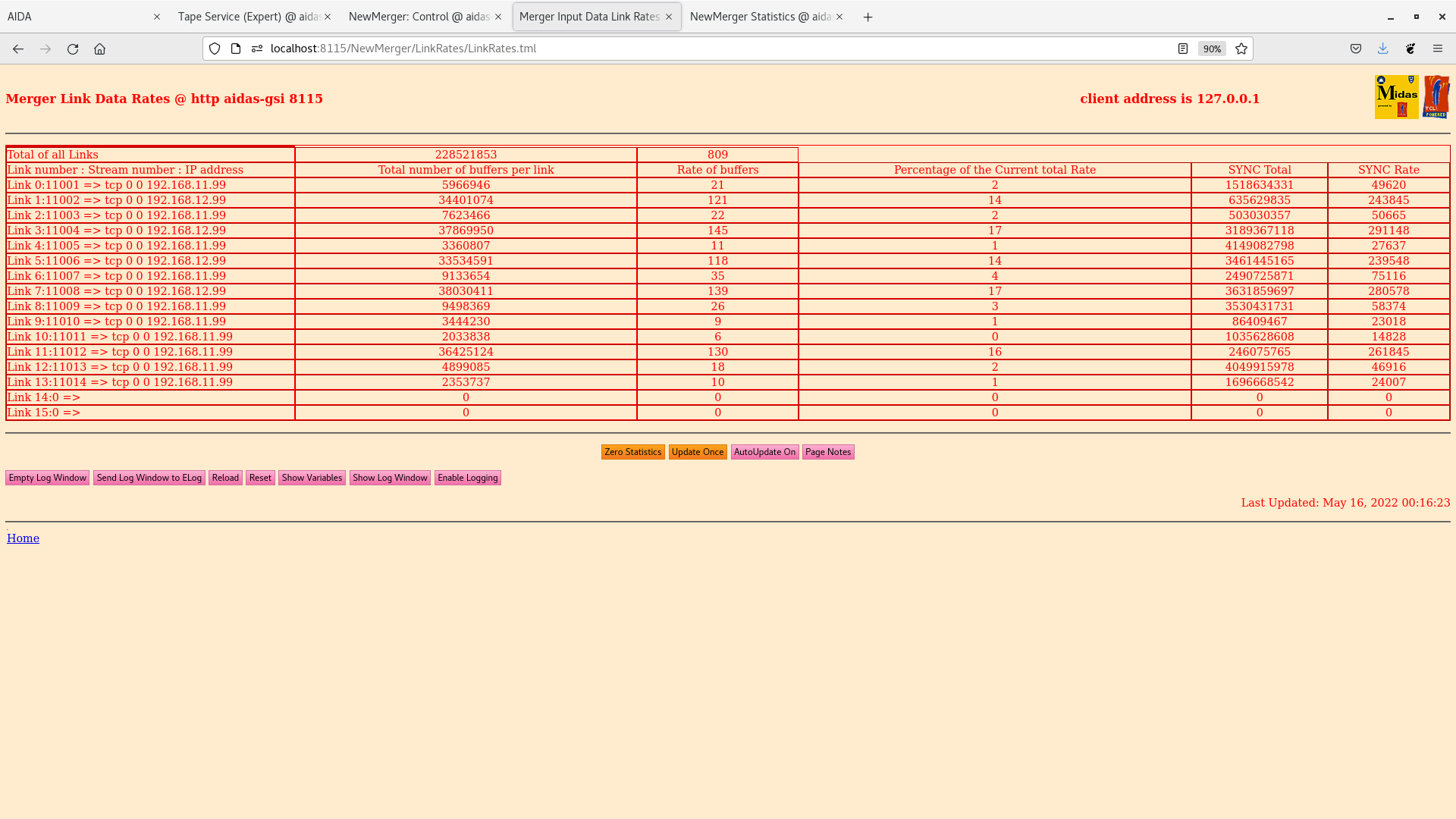Screen dimensions: 1456x819
Task: Toggle Show Log Window button
Action: tap(390, 478)
